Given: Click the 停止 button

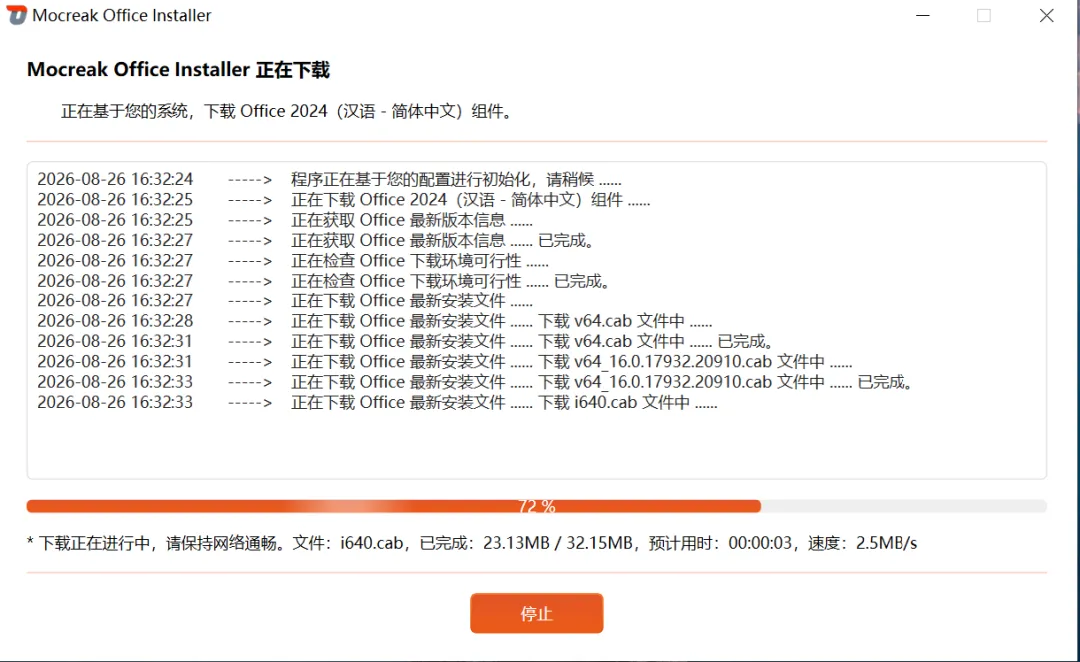Looking at the screenshot, I should (537, 613).
